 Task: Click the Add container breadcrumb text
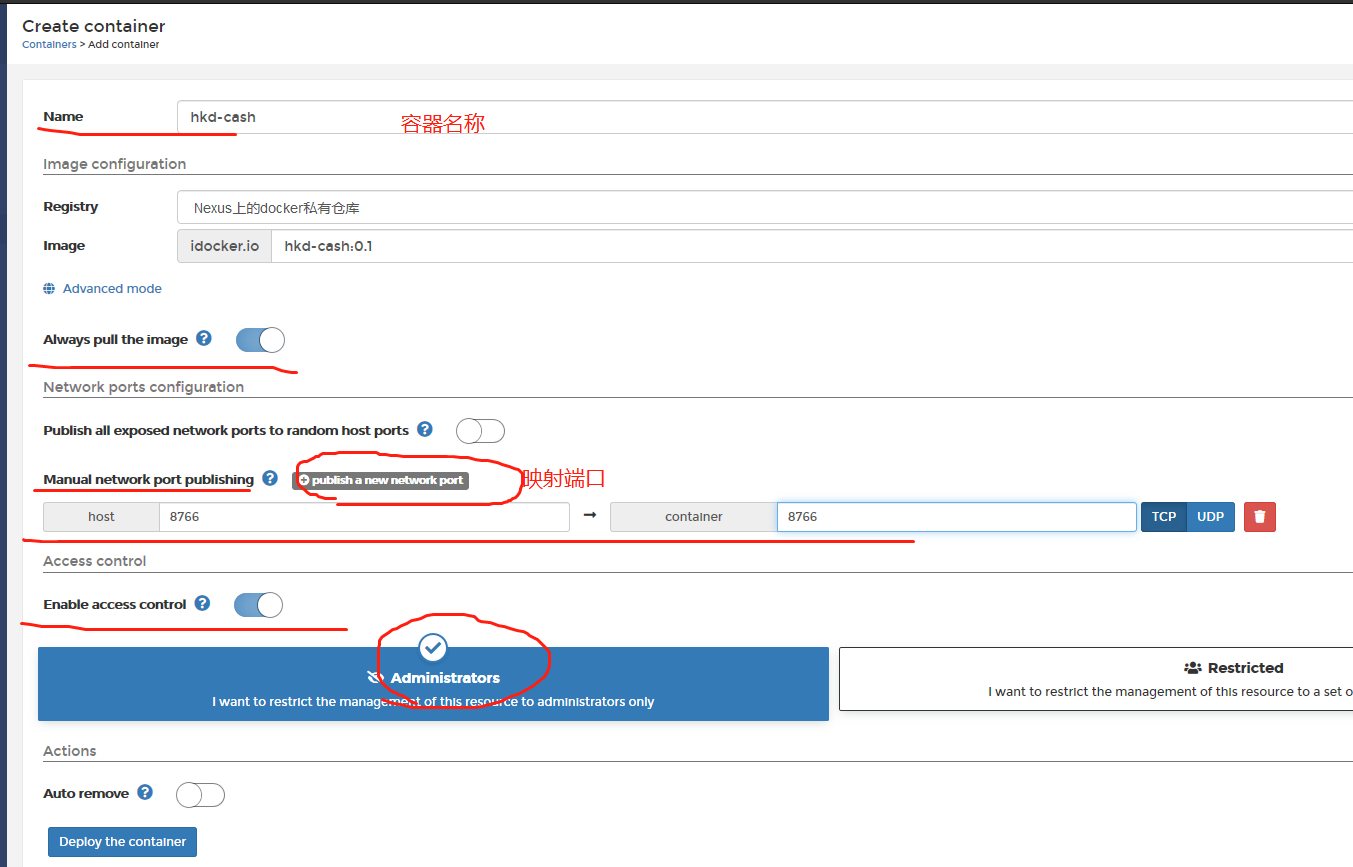(123, 45)
